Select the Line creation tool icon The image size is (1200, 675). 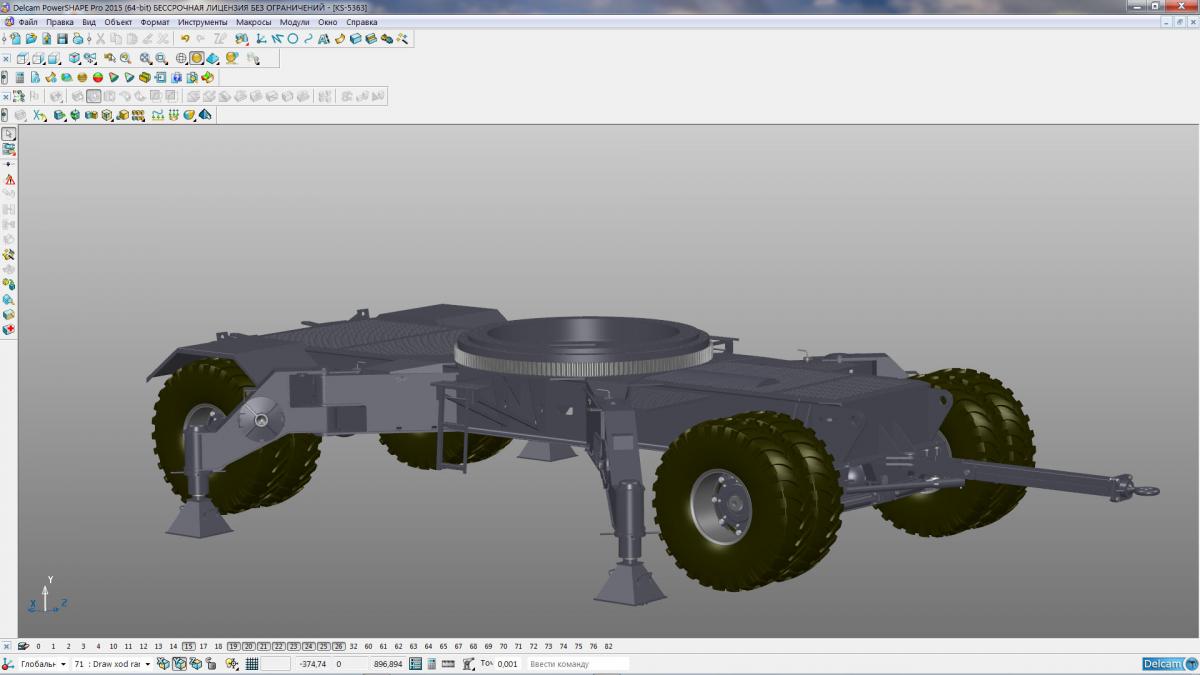click(x=276, y=38)
